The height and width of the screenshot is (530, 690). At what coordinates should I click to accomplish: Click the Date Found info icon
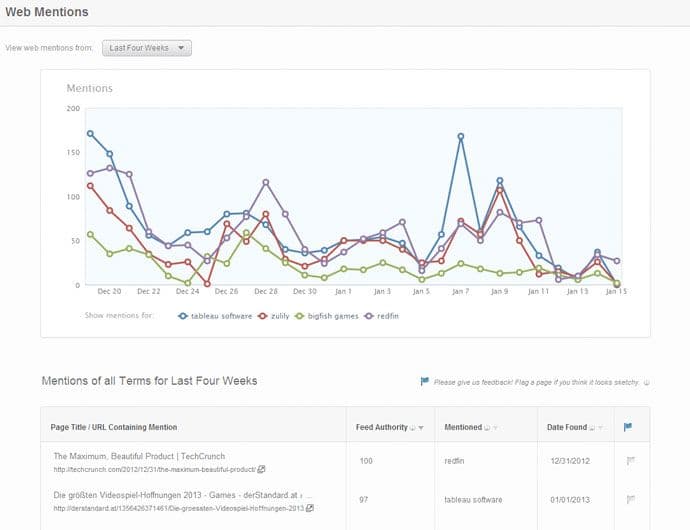coord(593,428)
